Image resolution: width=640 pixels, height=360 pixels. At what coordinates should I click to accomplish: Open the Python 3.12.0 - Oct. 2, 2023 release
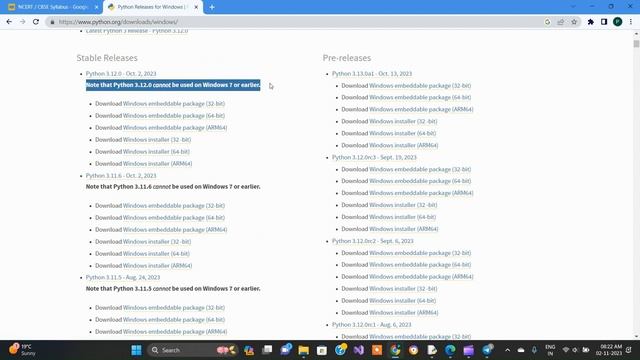121,73
